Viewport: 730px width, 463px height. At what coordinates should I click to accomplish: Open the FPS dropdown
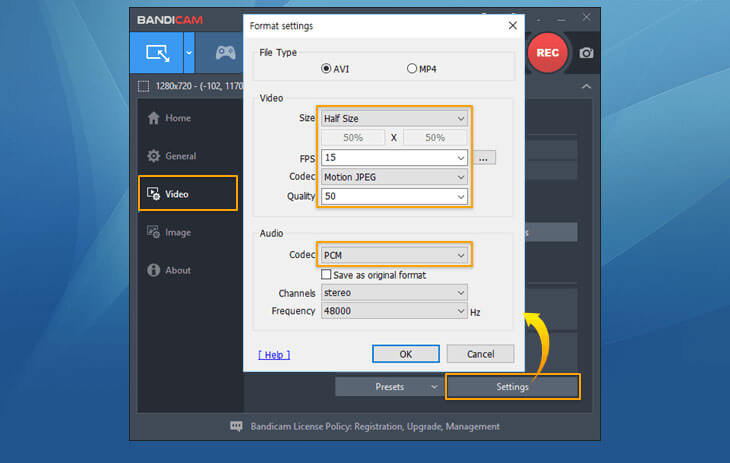(x=394, y=157)
